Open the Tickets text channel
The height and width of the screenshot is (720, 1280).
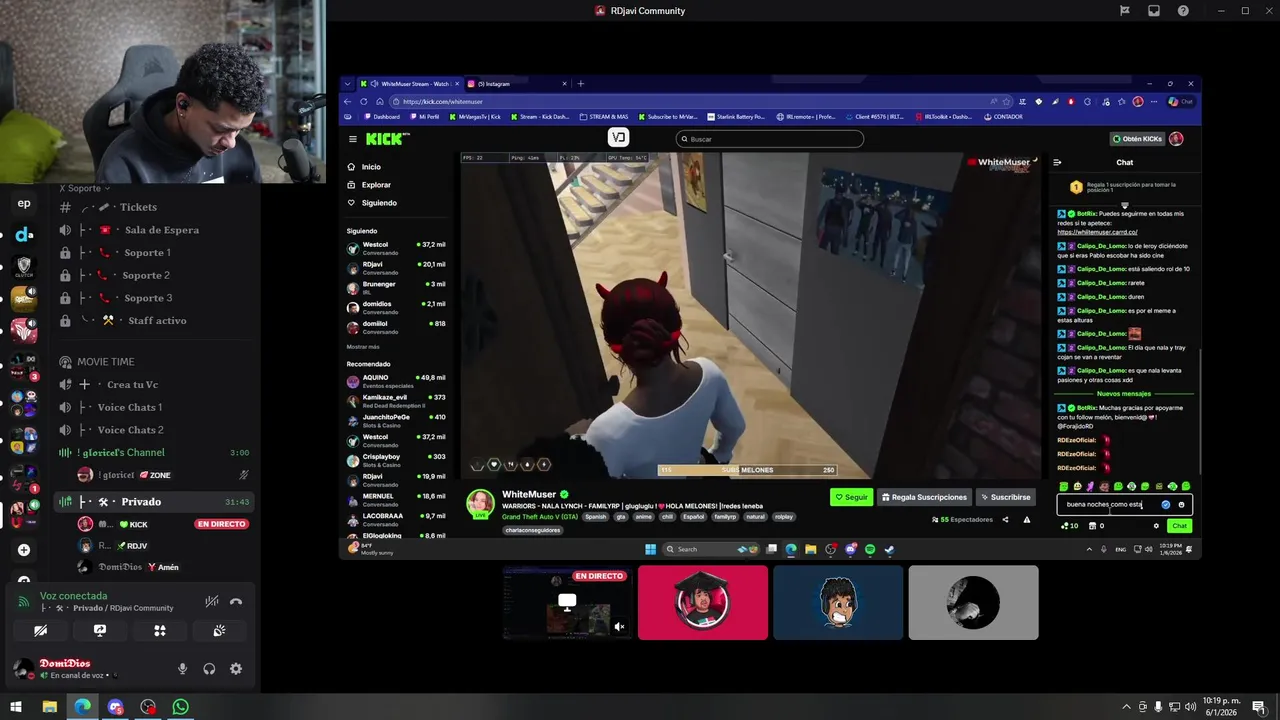tap(155, 207)
